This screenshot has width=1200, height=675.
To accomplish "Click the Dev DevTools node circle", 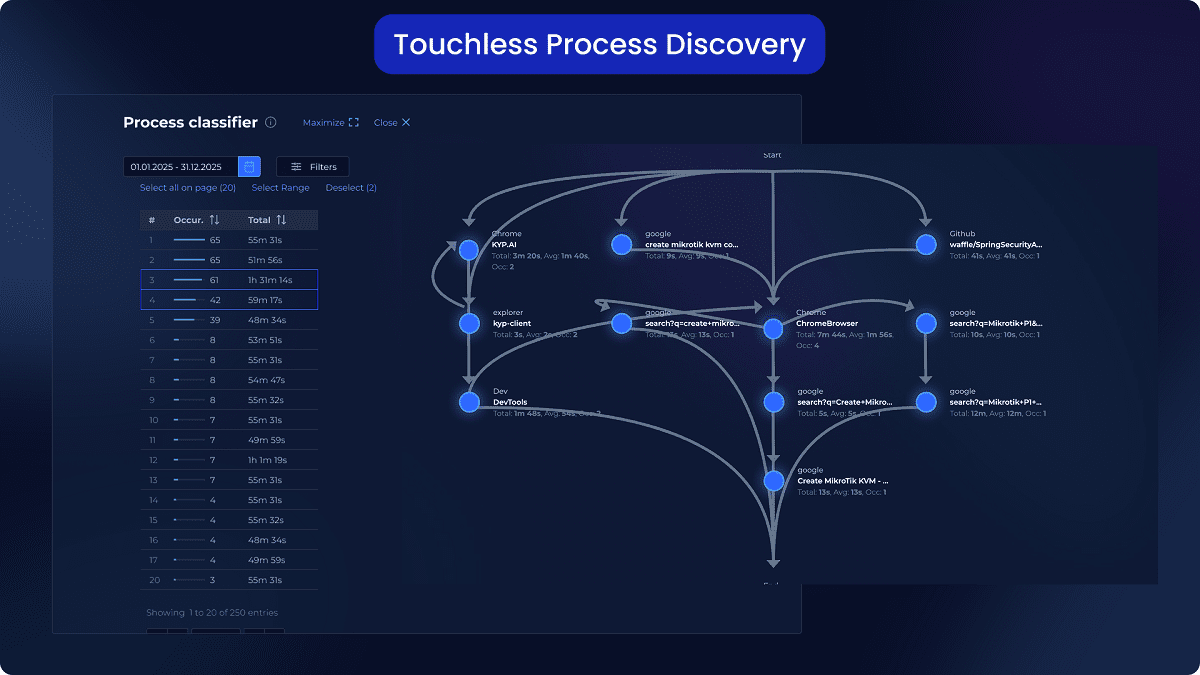I will tap(469, 402).
